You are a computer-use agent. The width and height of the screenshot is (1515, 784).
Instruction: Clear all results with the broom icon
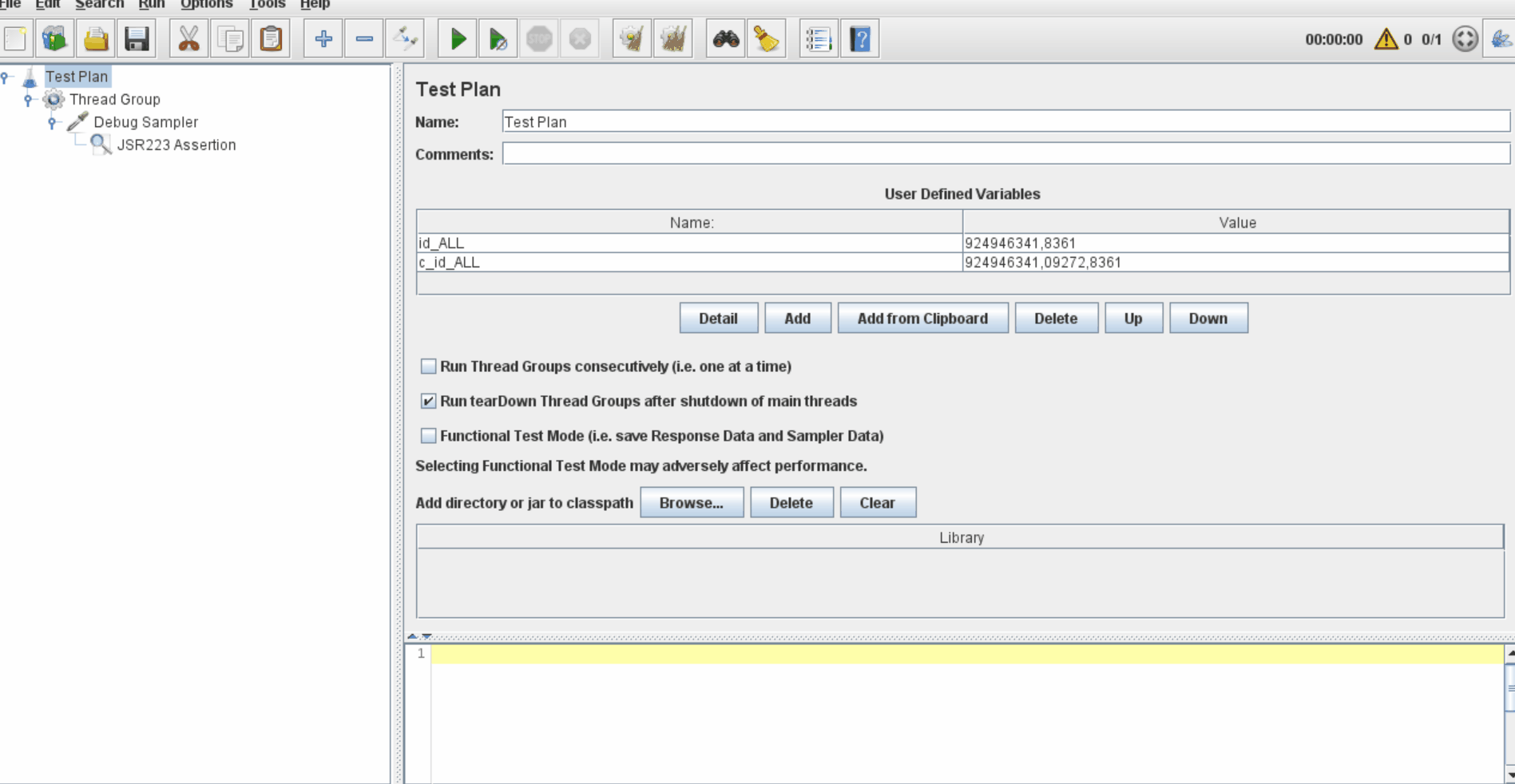coord(767,38)
